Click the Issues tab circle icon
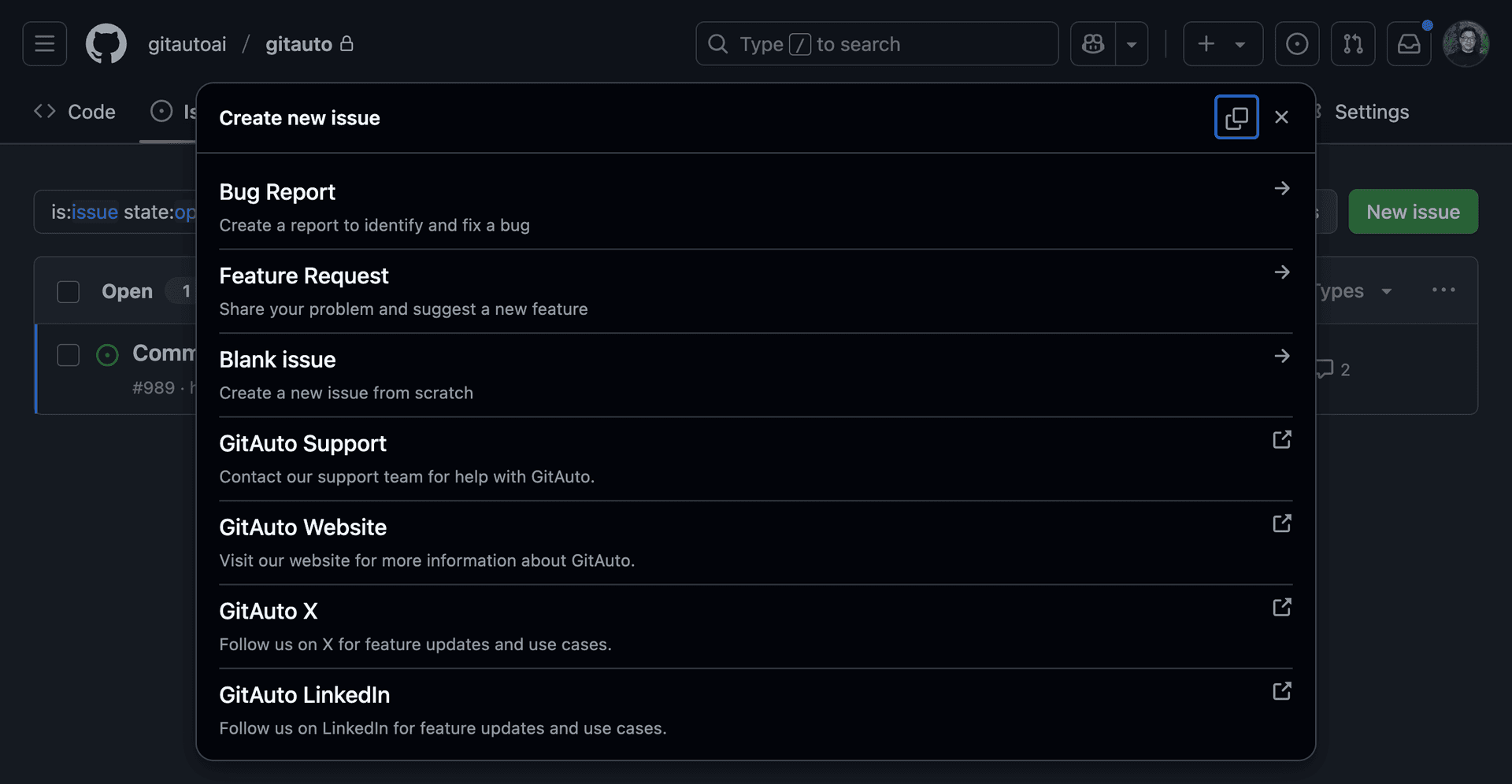 tap(161, 111)
